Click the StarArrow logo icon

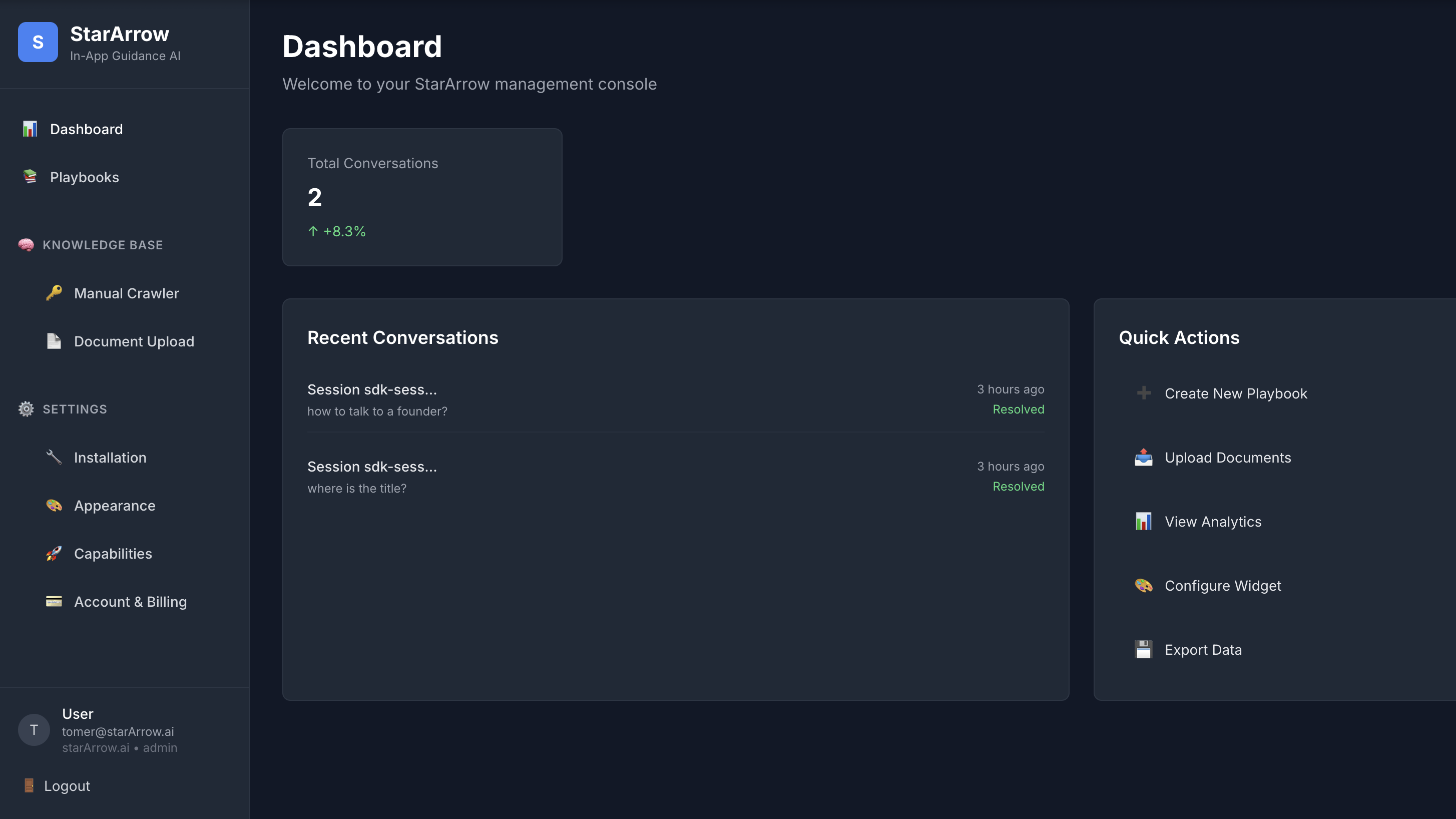(38, 42)
